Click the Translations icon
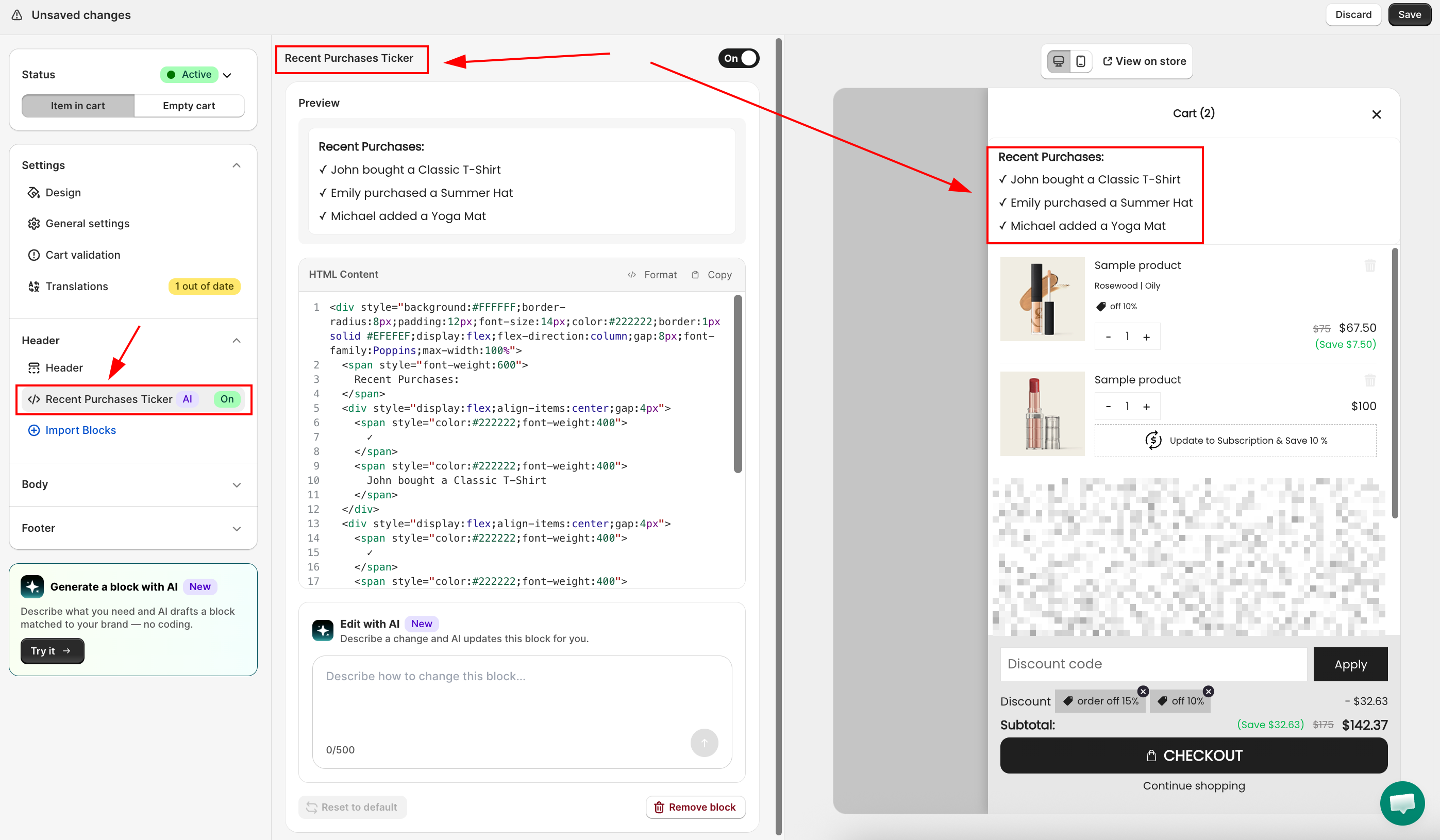The image size is (1440, 840). pyautogui.click(x=34, y=287)
